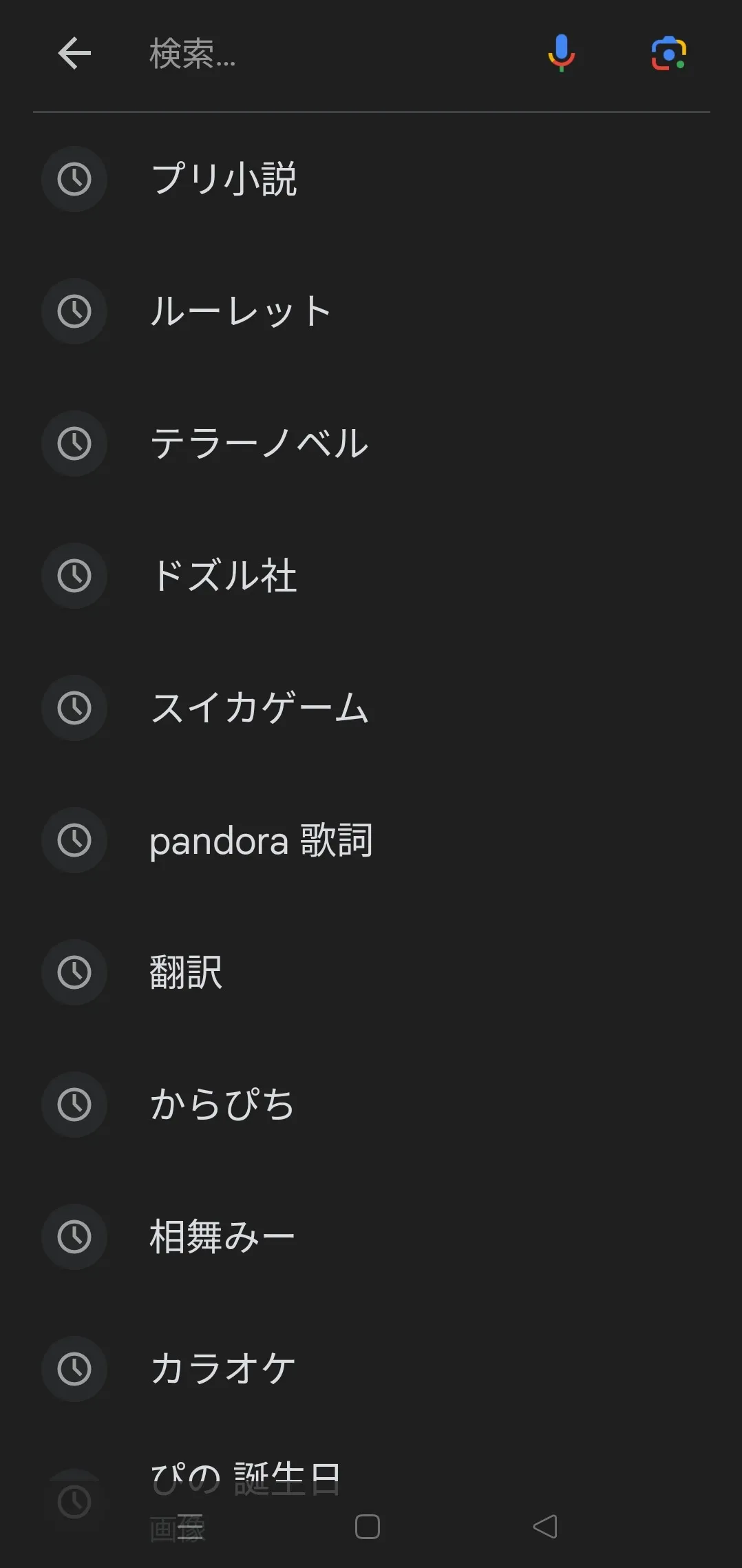Image resolution: width=742 pixels, height=1568 pixels.
Task: Open Google Lens camera search
Action: [668, 54]
